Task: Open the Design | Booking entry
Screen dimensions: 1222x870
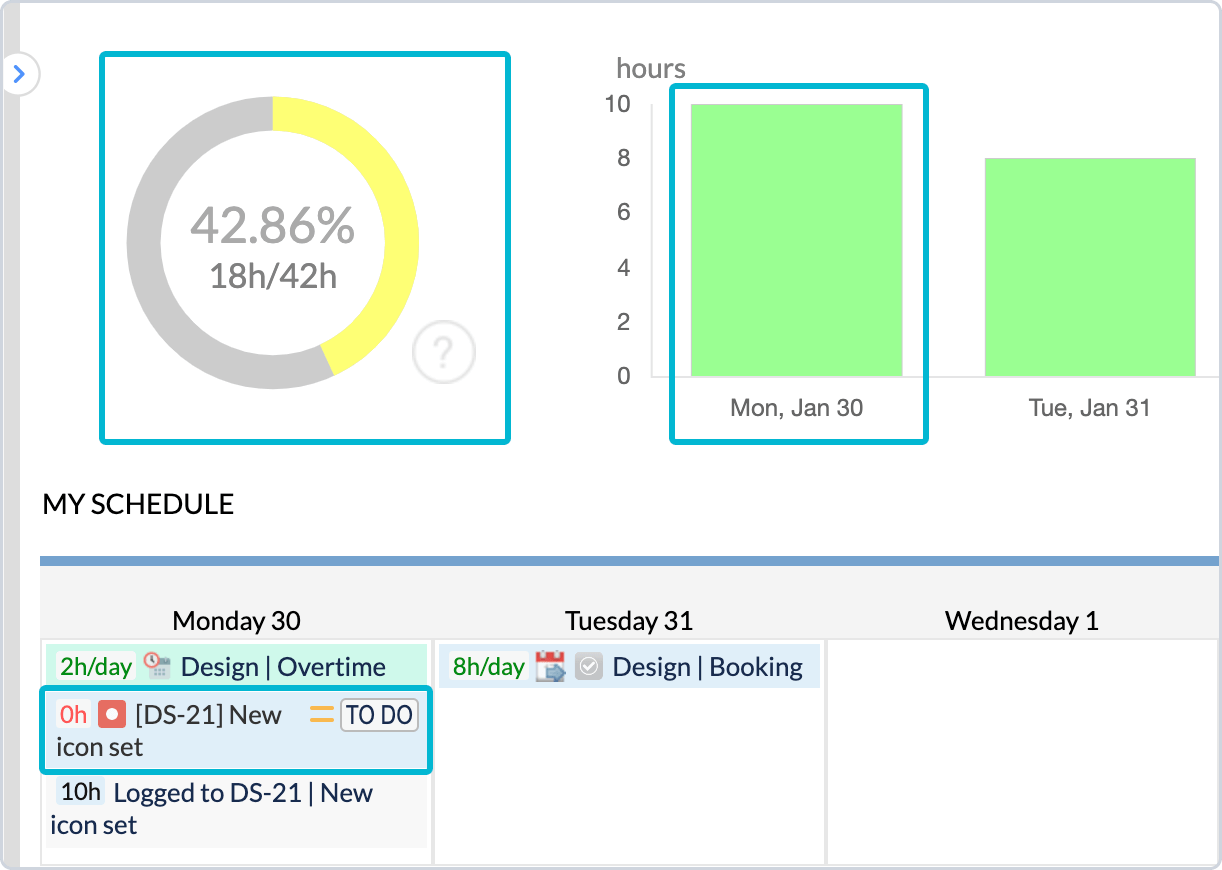Action: click(x=707, y=667)
